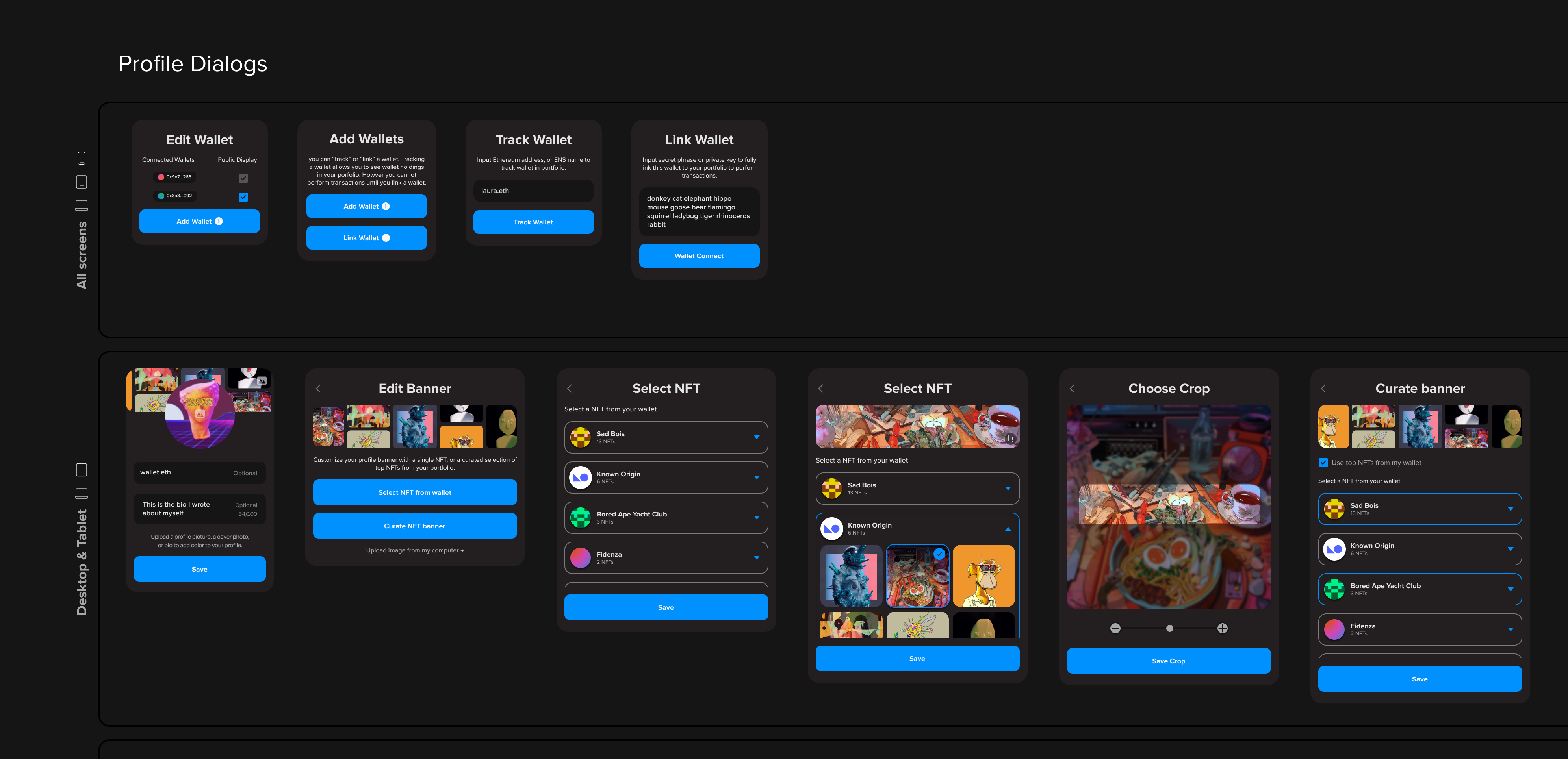Click the zoom-out minus icon in Choose Crop
Screen dimensions: 1568x759
(x=1116, y=628)
